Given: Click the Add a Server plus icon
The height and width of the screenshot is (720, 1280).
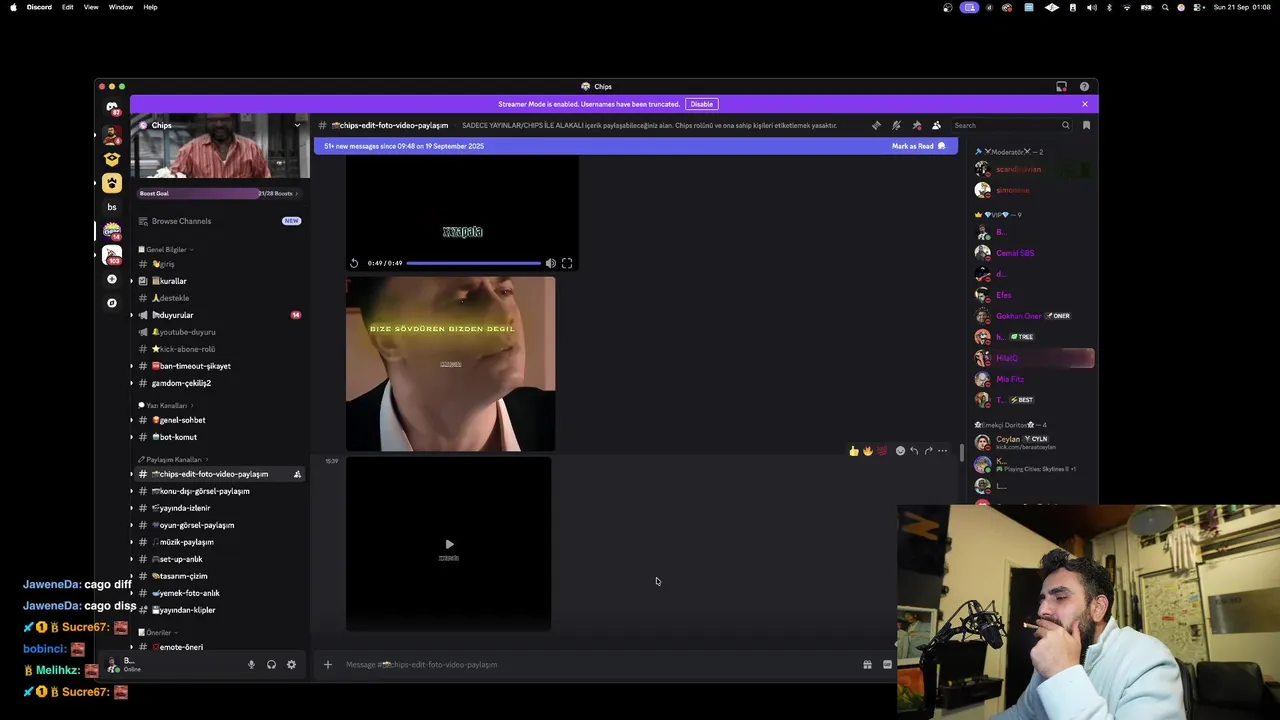Looking at the screenshot, I should (112, 279).
